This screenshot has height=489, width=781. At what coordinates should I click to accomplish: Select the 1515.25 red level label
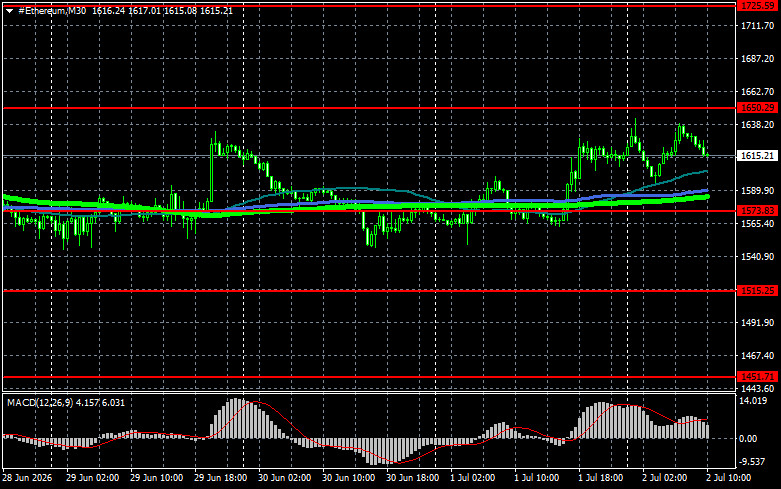[758, 290]
